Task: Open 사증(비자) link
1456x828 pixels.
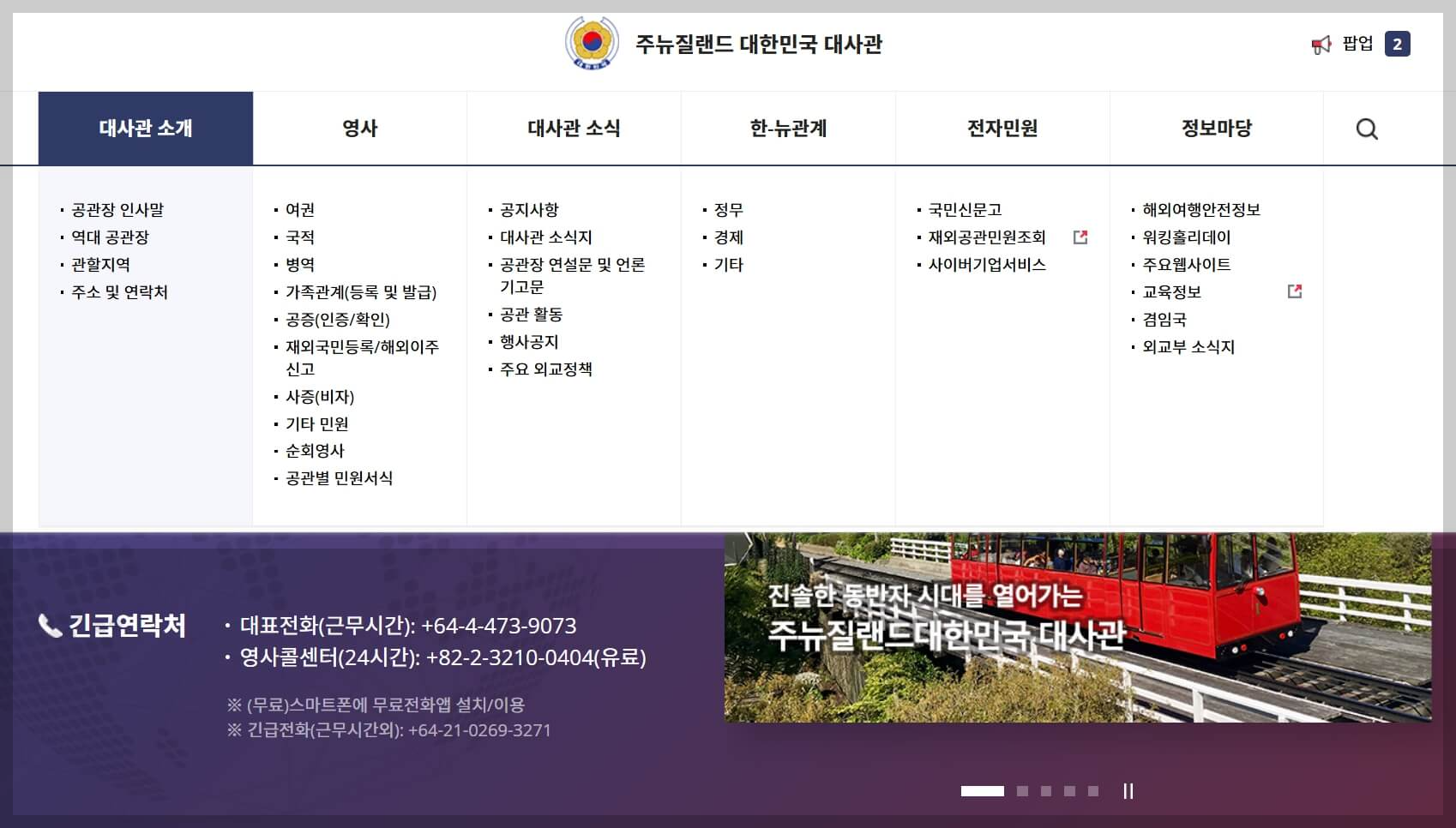Action: pos(320,397)
